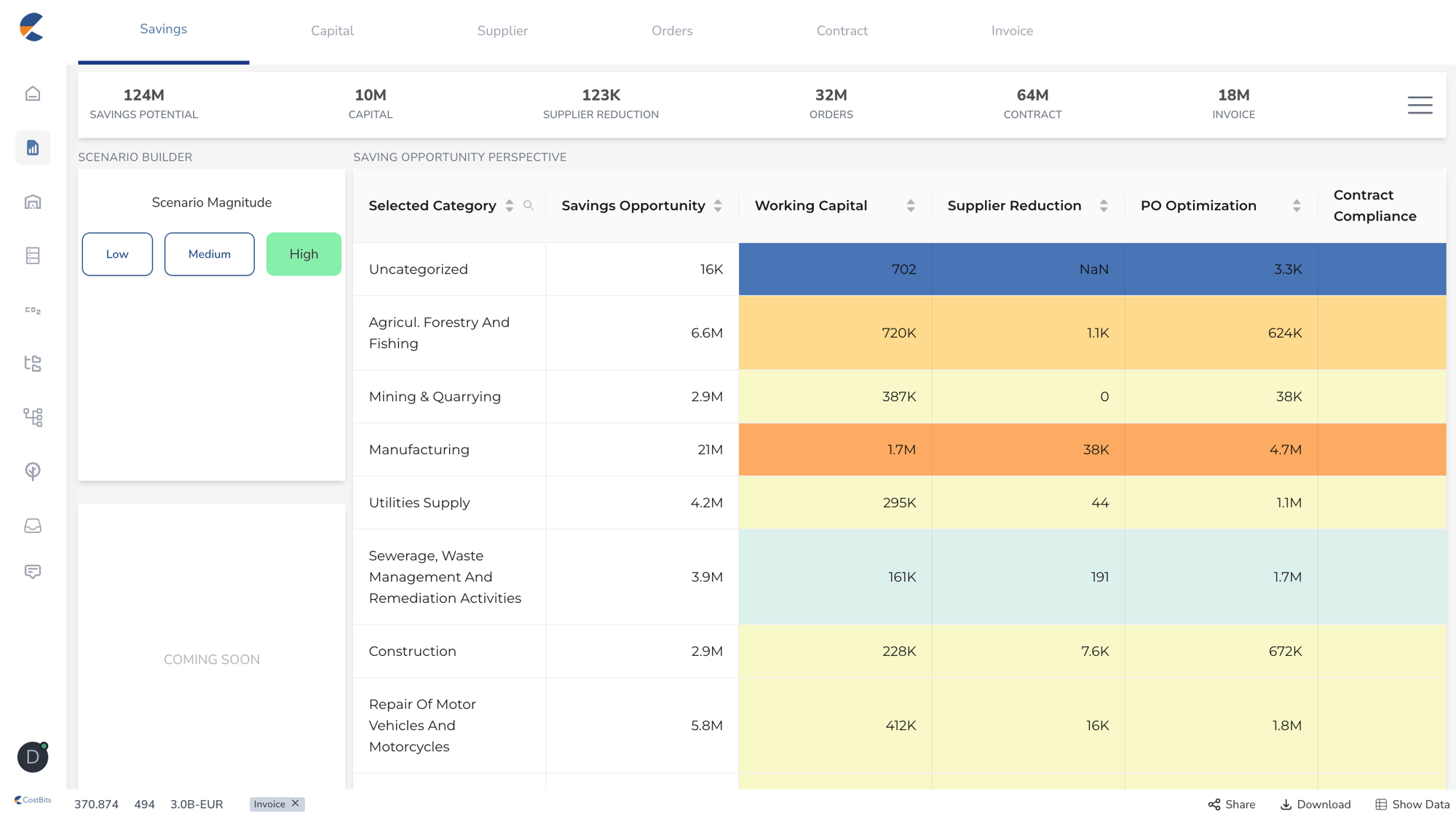Image resolution: width=1456 pixels, height=816 pixels.
Task: Sort by Supplier Reduction
Action: click(x=1104, y=206)
